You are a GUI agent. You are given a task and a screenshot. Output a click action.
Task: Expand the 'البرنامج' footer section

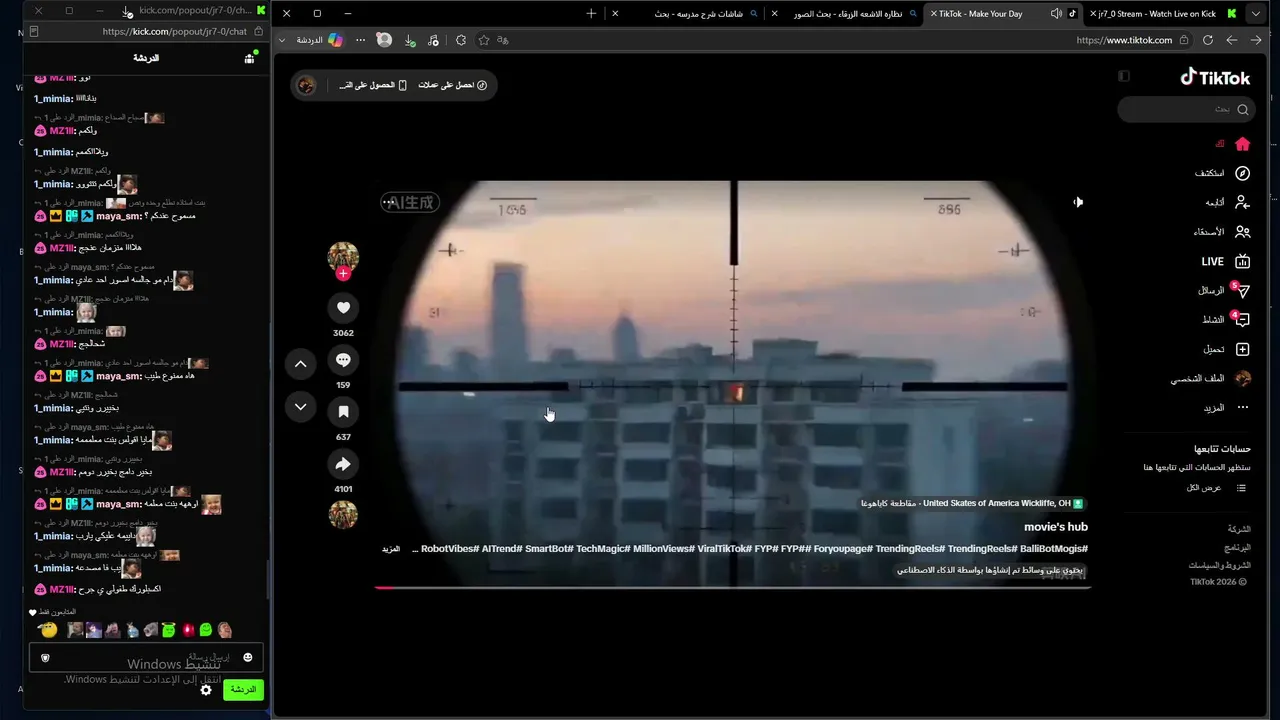(1238, 548)
